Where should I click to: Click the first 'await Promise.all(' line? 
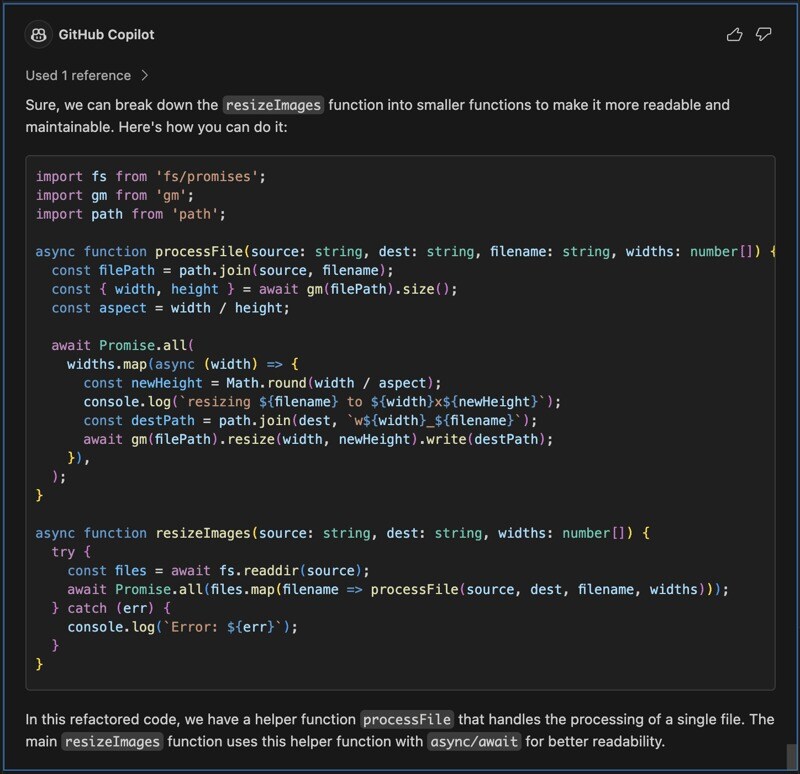click(x=122, y=345)
